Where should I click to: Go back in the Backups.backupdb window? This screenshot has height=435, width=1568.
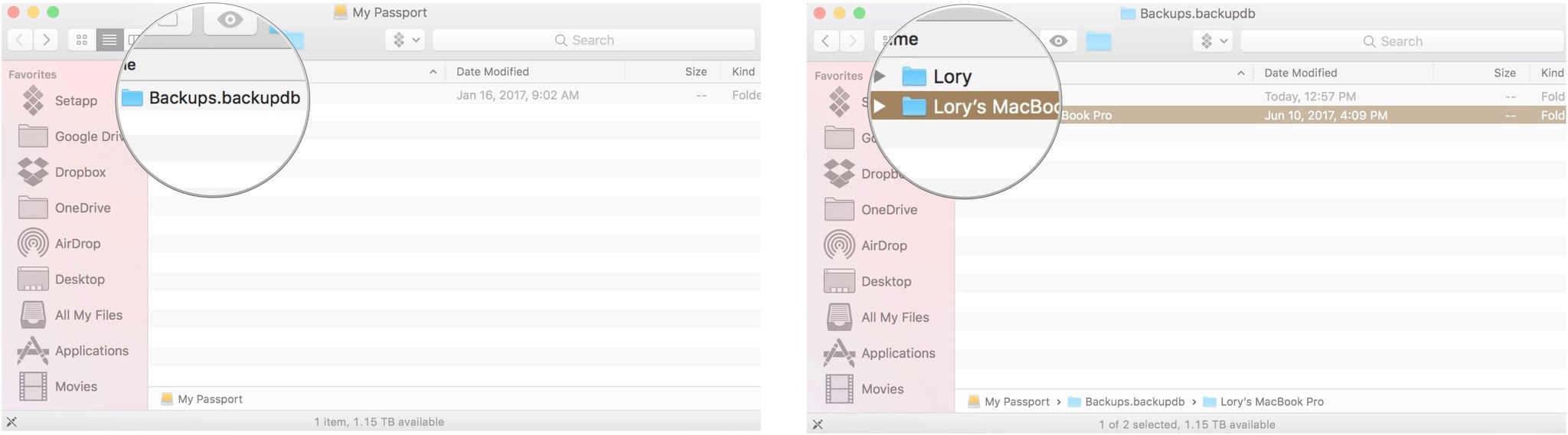[x=825, y=41]
